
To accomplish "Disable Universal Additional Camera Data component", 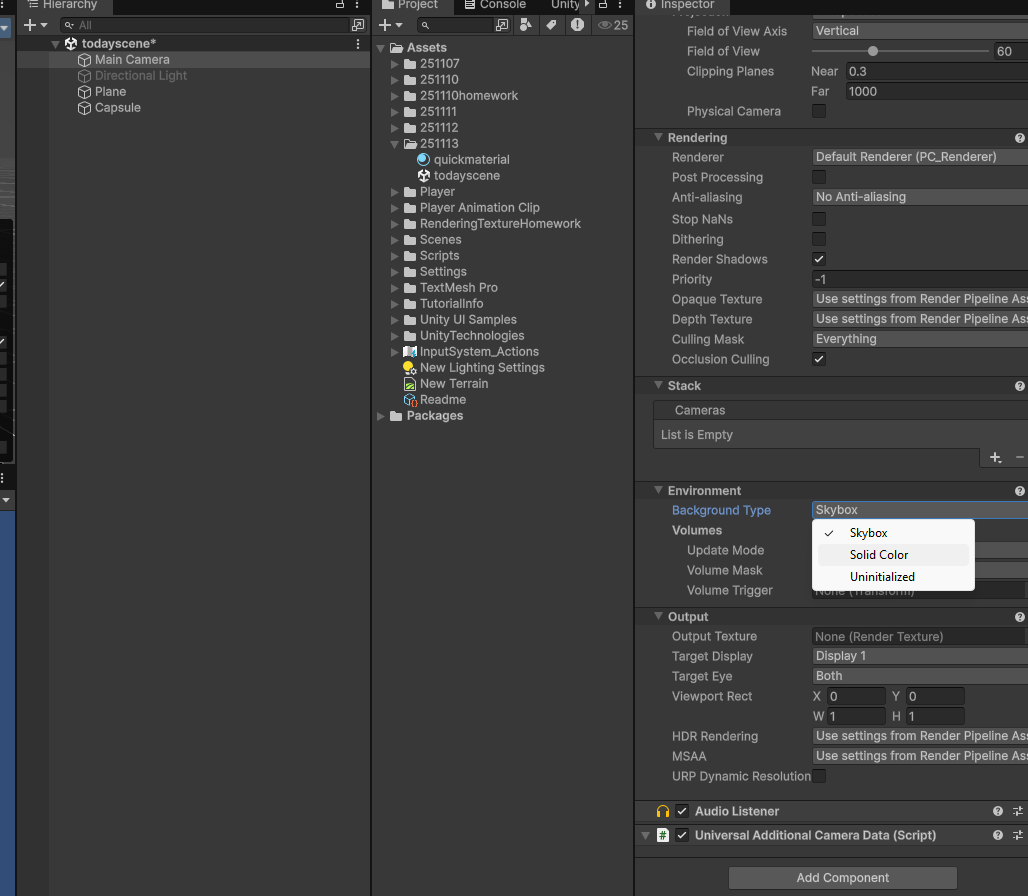I will pyautogui.click(x=682, y=835).
